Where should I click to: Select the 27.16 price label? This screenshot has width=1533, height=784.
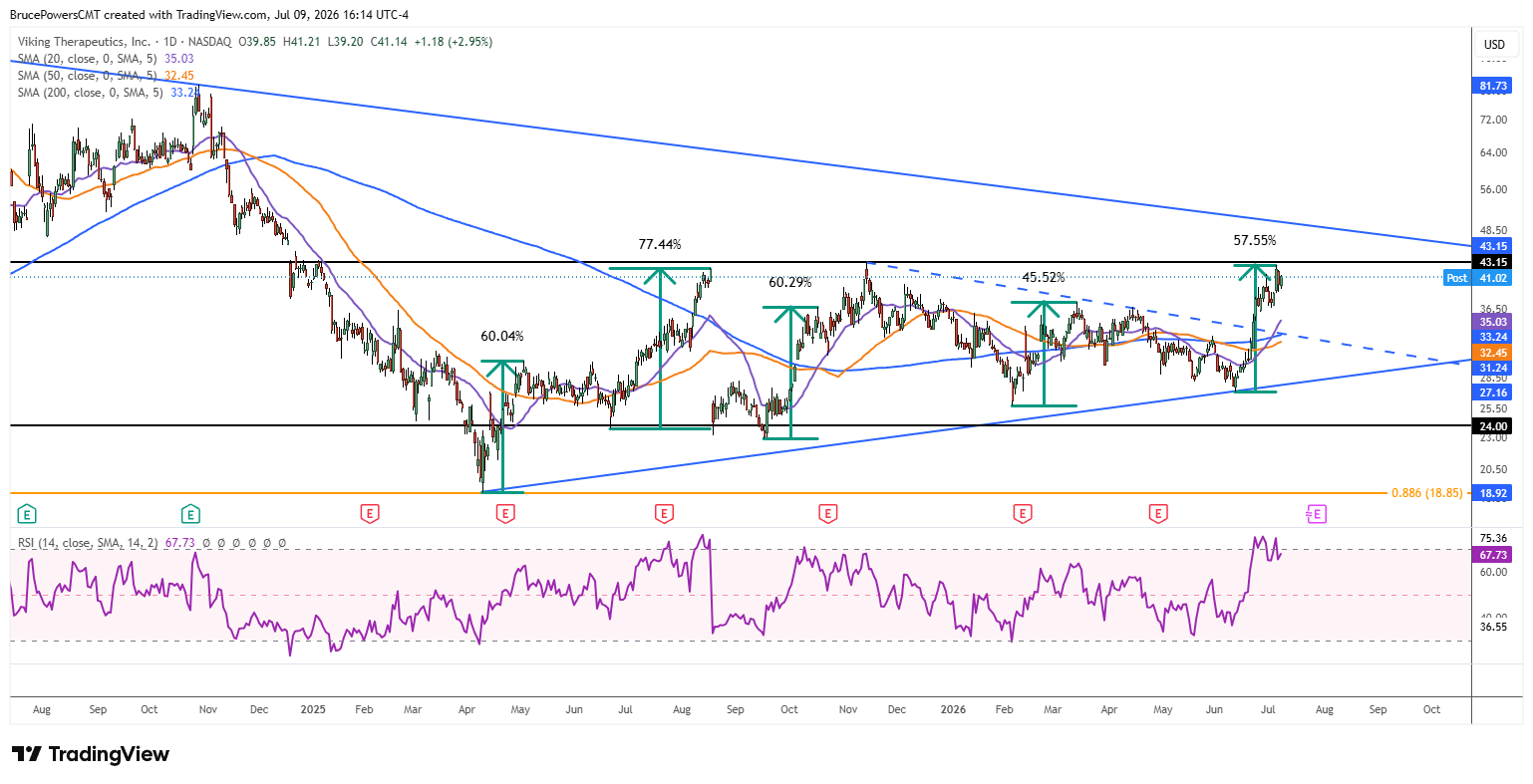click(1493, 392)
